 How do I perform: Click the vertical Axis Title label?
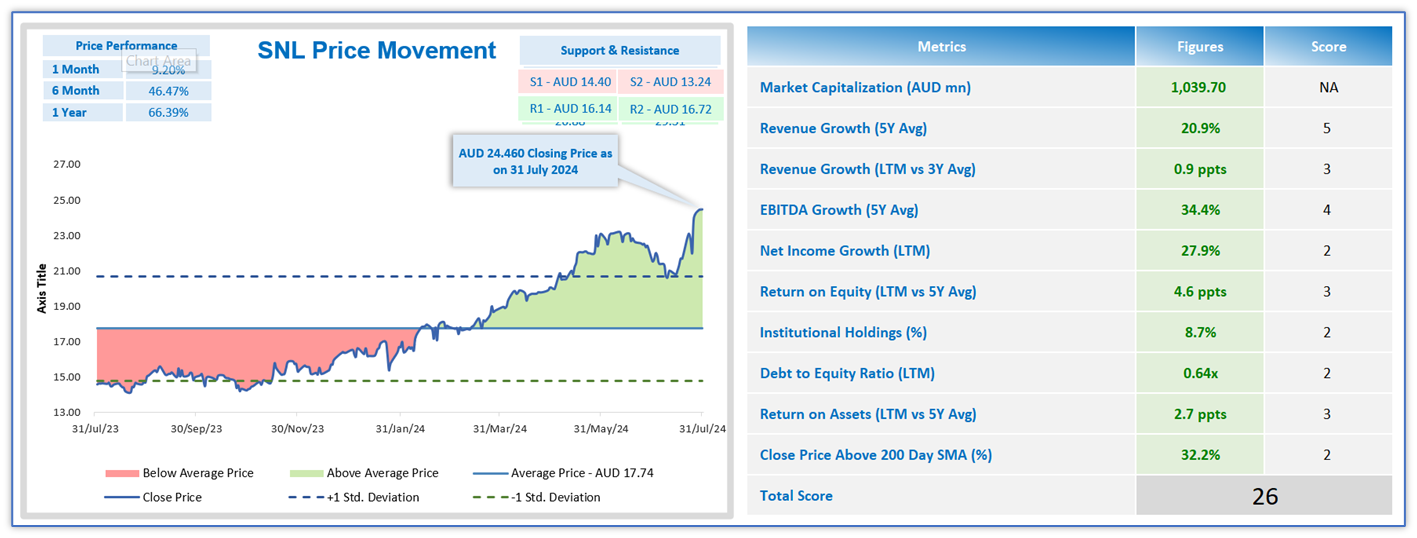point(42,288)
